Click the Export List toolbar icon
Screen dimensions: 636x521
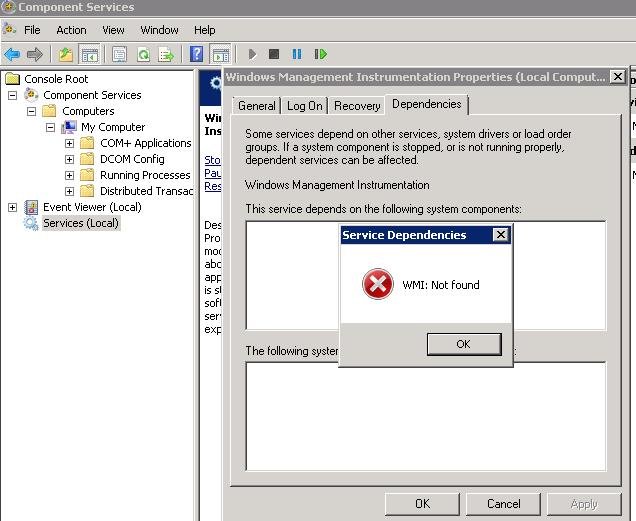[x=166, y=54]
